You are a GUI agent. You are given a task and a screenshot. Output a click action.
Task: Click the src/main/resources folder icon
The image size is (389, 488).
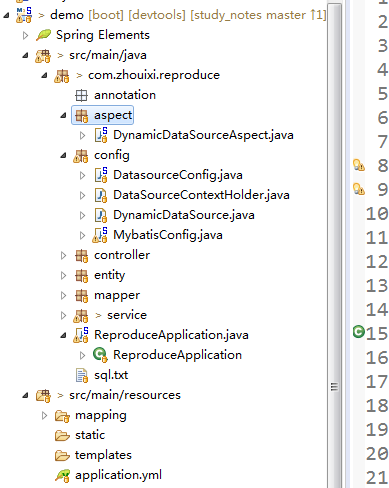coord(43,396)
